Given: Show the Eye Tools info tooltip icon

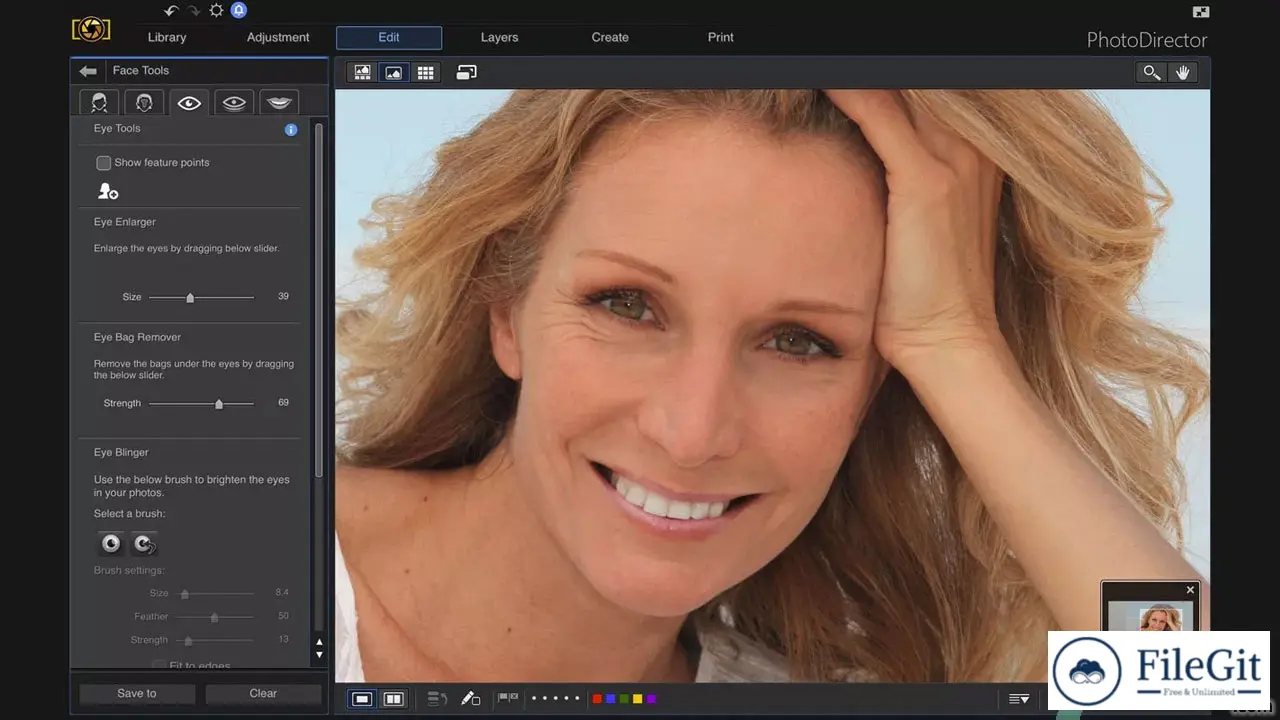Looking at the screenshot, I should [x=291, y=130].
